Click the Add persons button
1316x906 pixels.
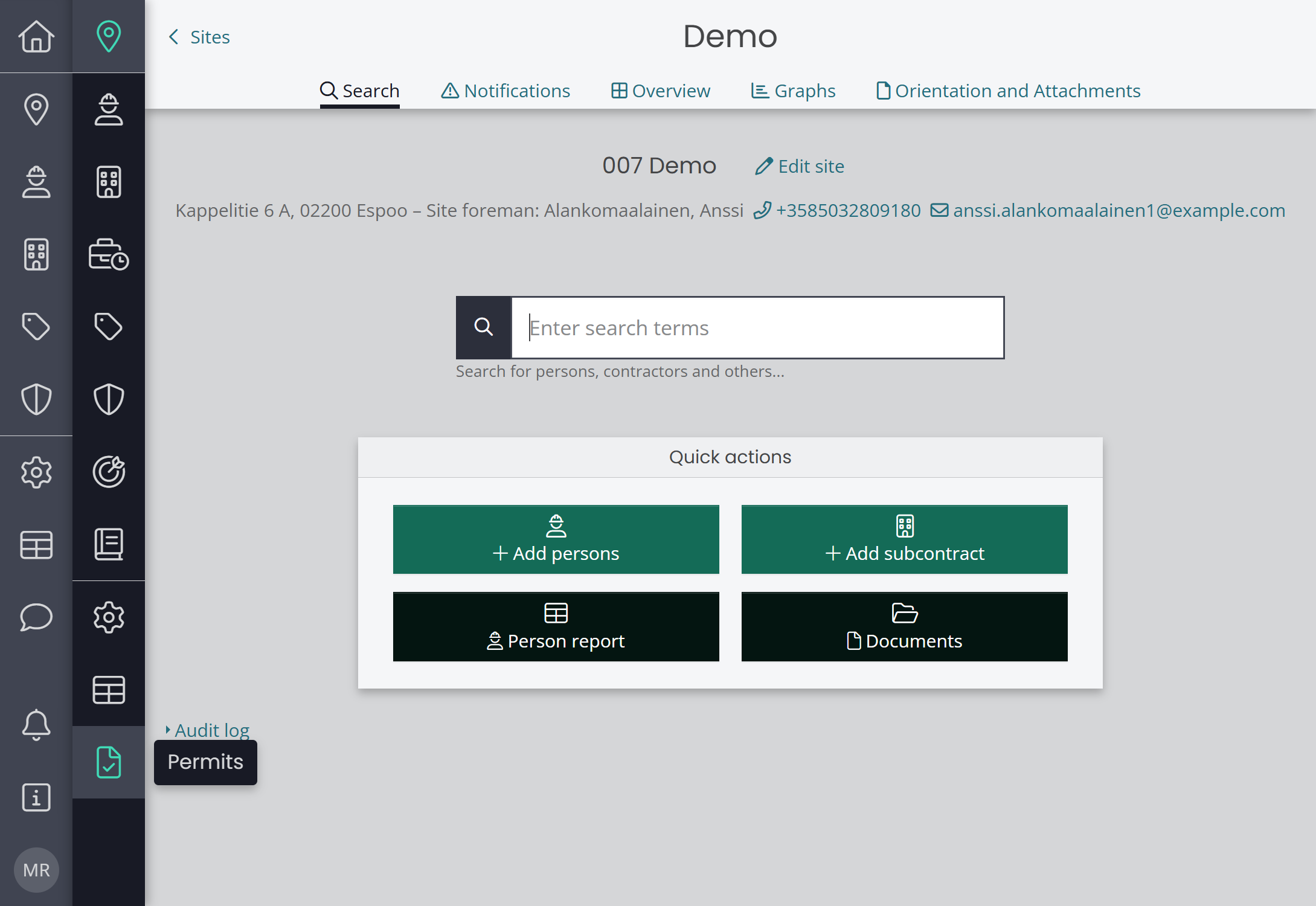pos(556,539)
